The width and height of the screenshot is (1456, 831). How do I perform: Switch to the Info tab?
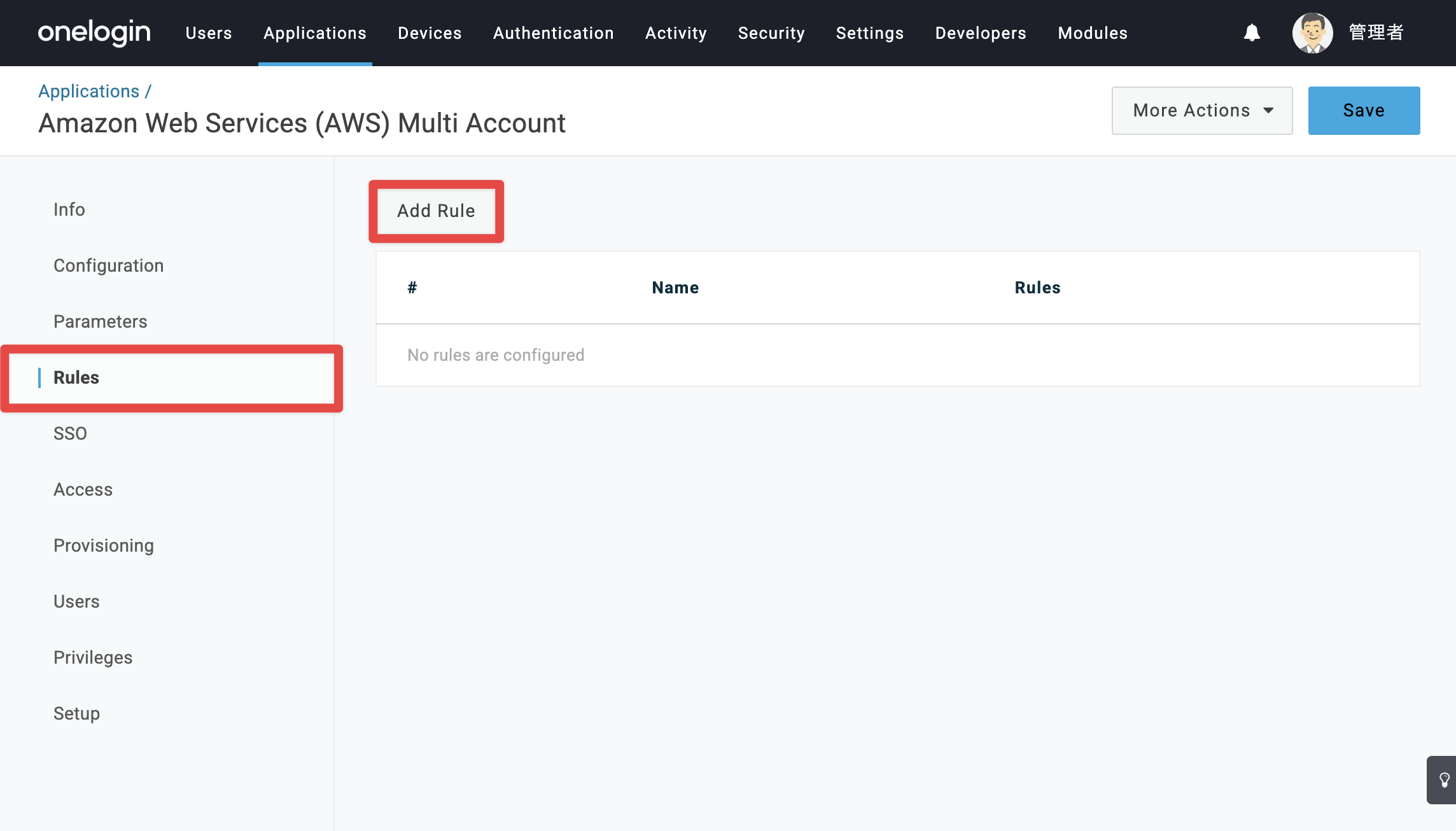pos(69,210)
